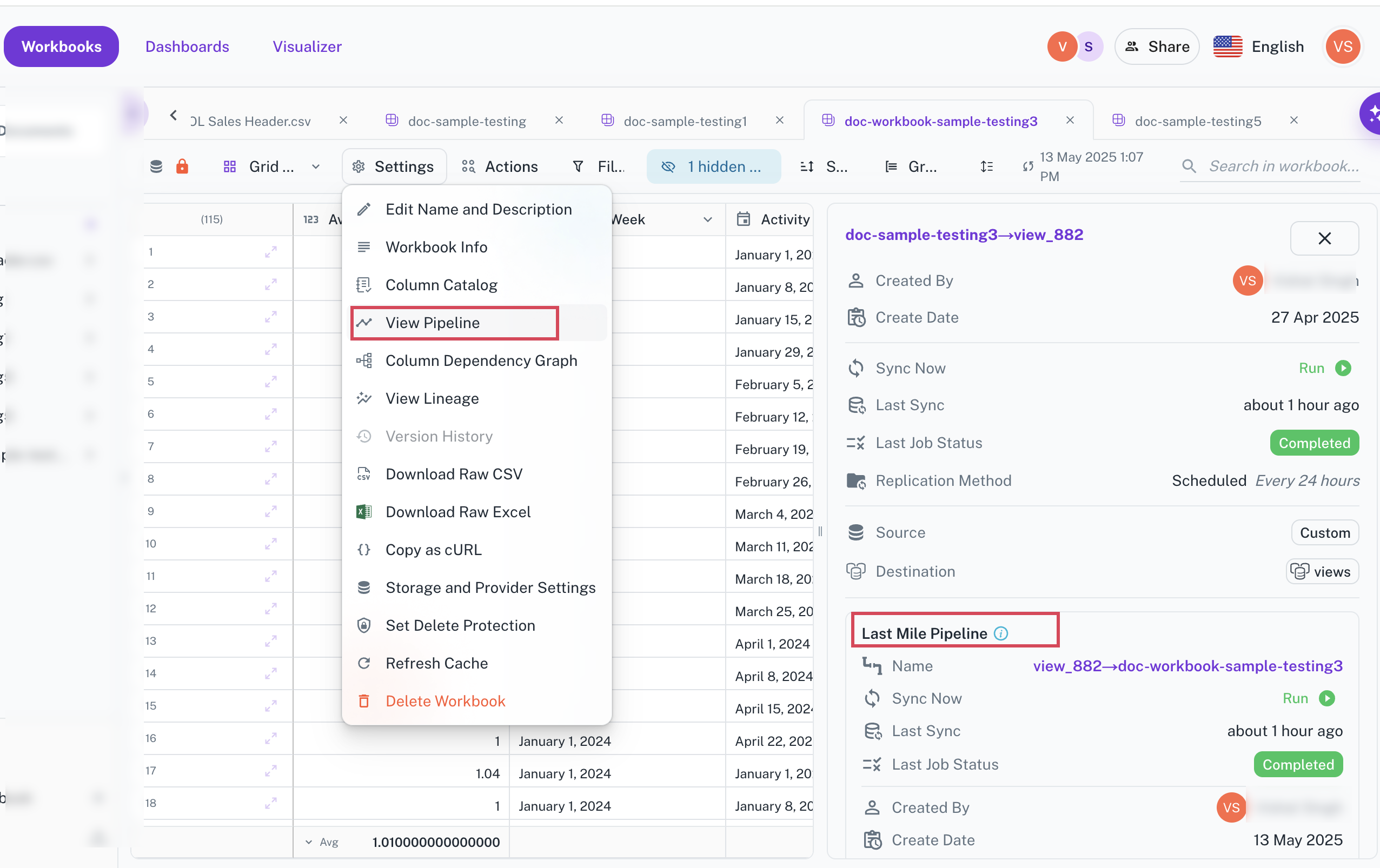Expand row 10 with its expand icon
Screen dimensions: 1380x868
[270, 543]
